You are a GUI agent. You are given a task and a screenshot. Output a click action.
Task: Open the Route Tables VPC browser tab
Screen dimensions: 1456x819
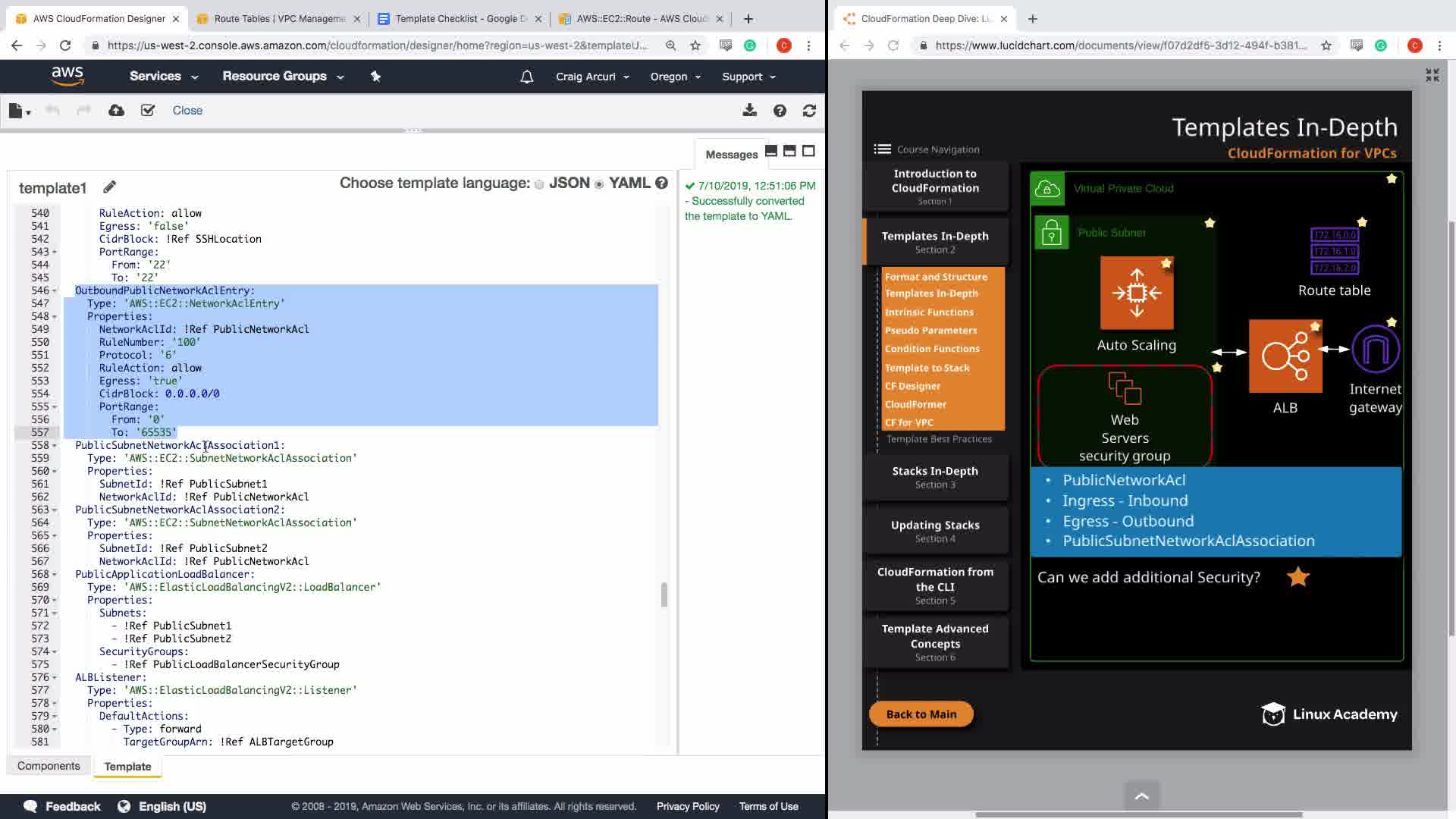point(279,18)
